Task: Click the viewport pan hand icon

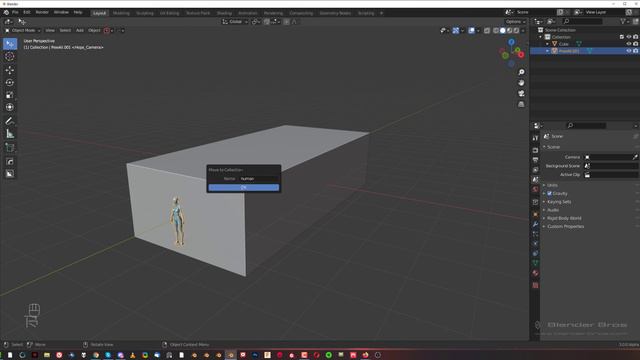Action: point(521,83)
